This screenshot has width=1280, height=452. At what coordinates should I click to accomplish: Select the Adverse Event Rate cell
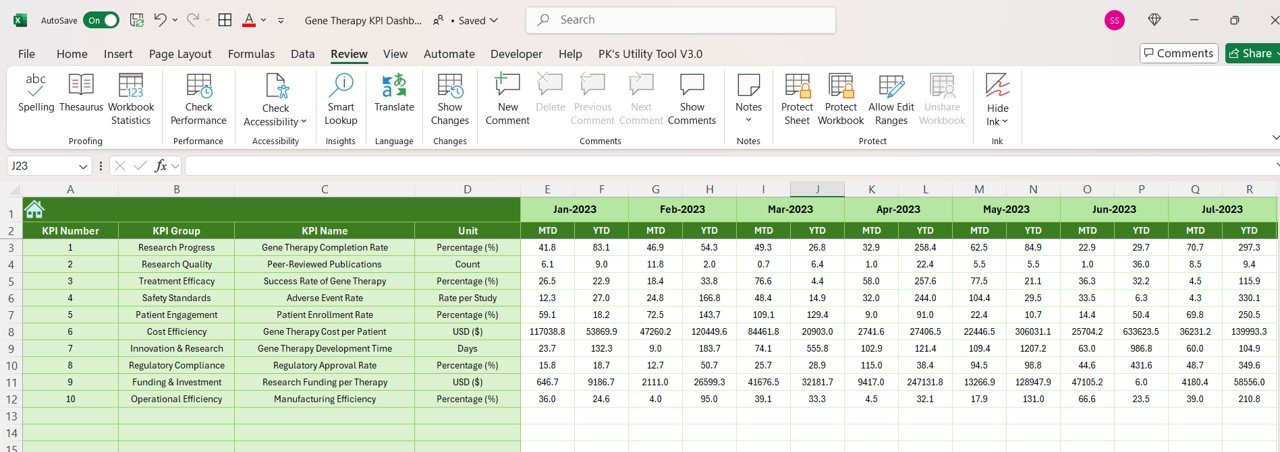coord(324,297)
